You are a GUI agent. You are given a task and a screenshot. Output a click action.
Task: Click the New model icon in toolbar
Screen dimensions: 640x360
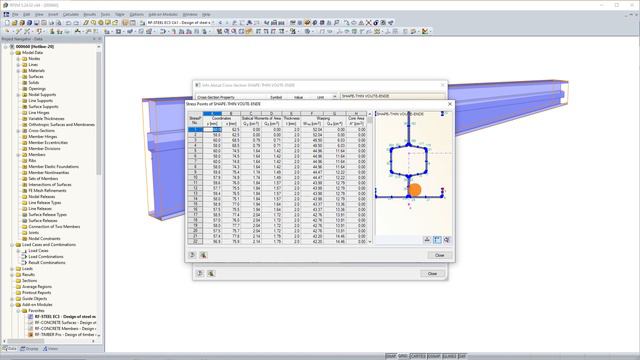point(7,23)
